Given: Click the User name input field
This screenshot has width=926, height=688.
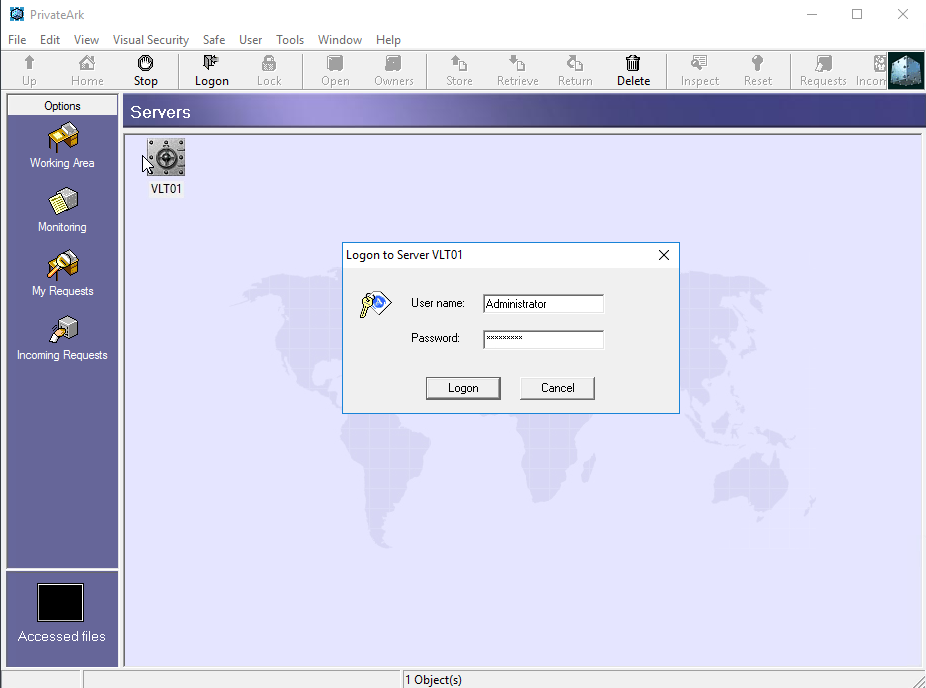Looking at the screenshot, I should 543,303.
